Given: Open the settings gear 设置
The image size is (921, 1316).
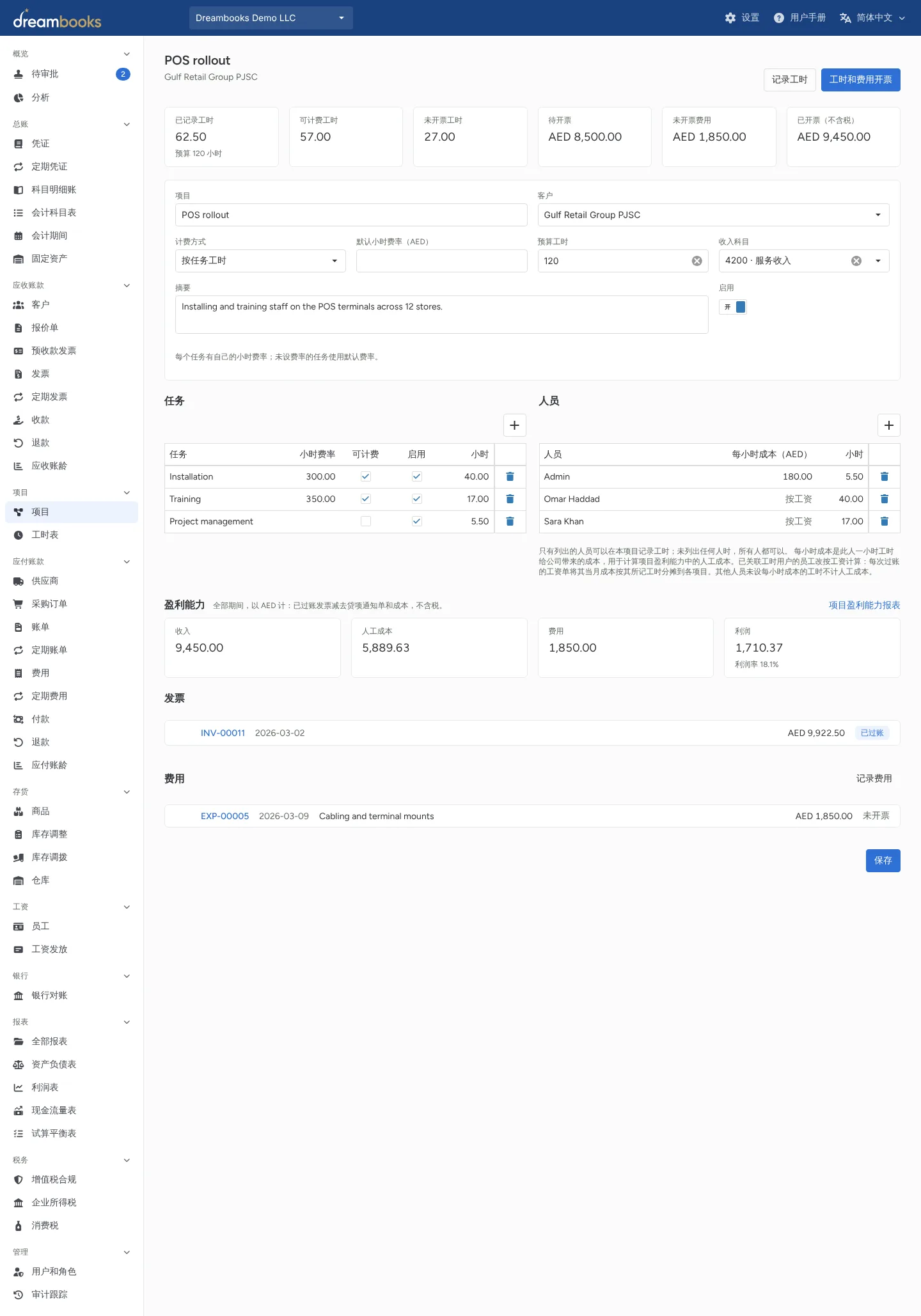Looking at the screenshot, I should (x=742, y=18).
